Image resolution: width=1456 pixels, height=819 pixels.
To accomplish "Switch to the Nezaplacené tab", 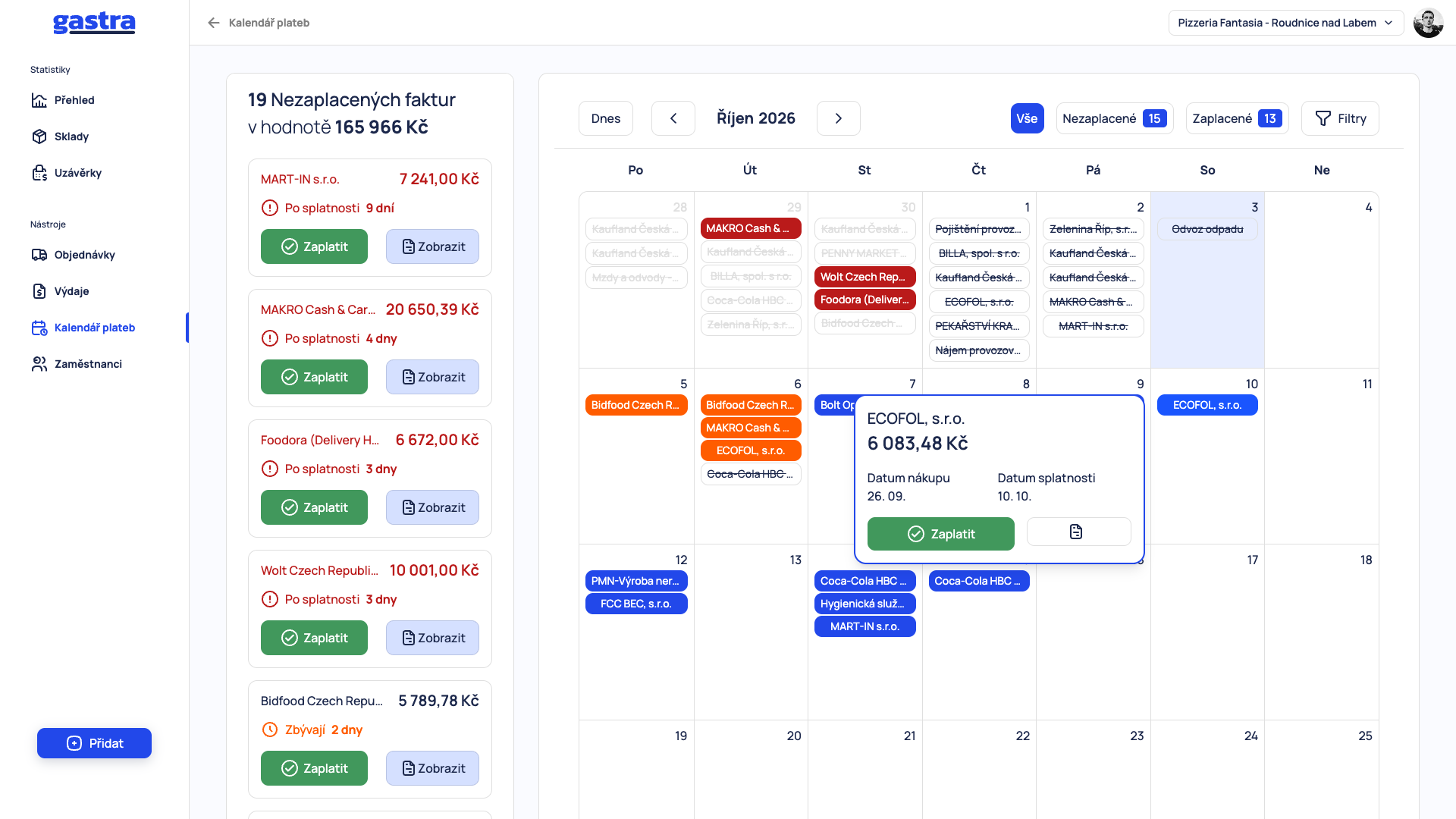I will click(1114, 118).
